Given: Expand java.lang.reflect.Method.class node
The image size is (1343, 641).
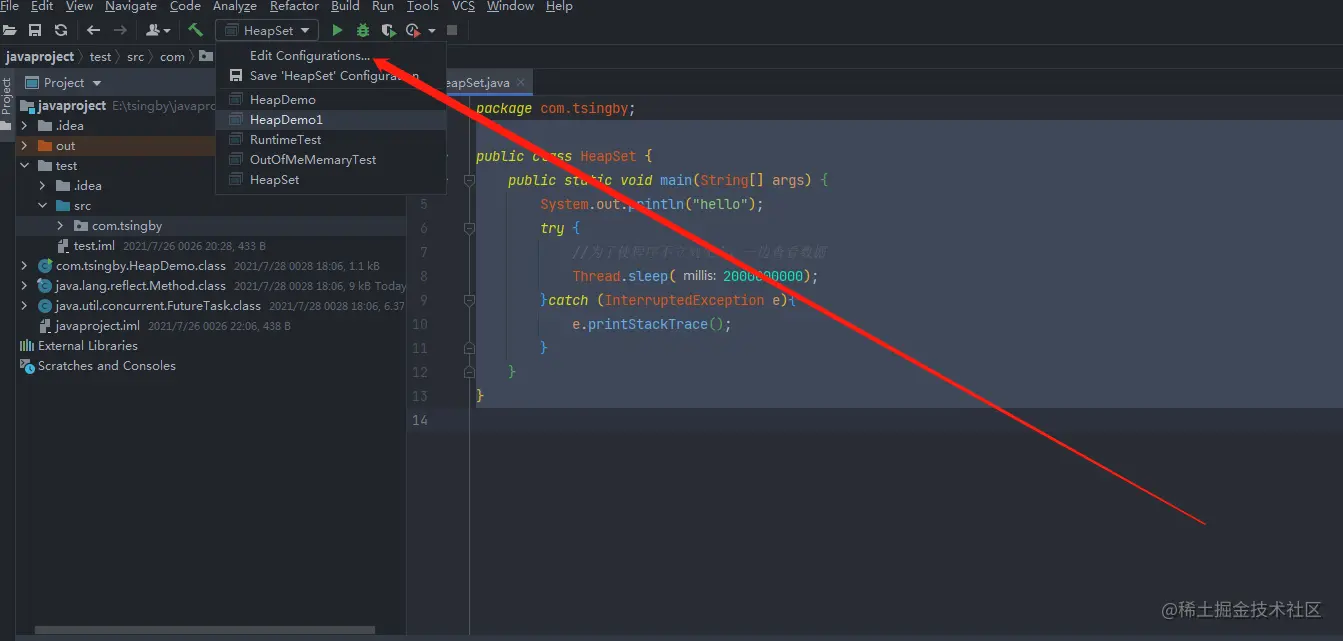Looking at the screenshot, I should [x=25, y=286].
